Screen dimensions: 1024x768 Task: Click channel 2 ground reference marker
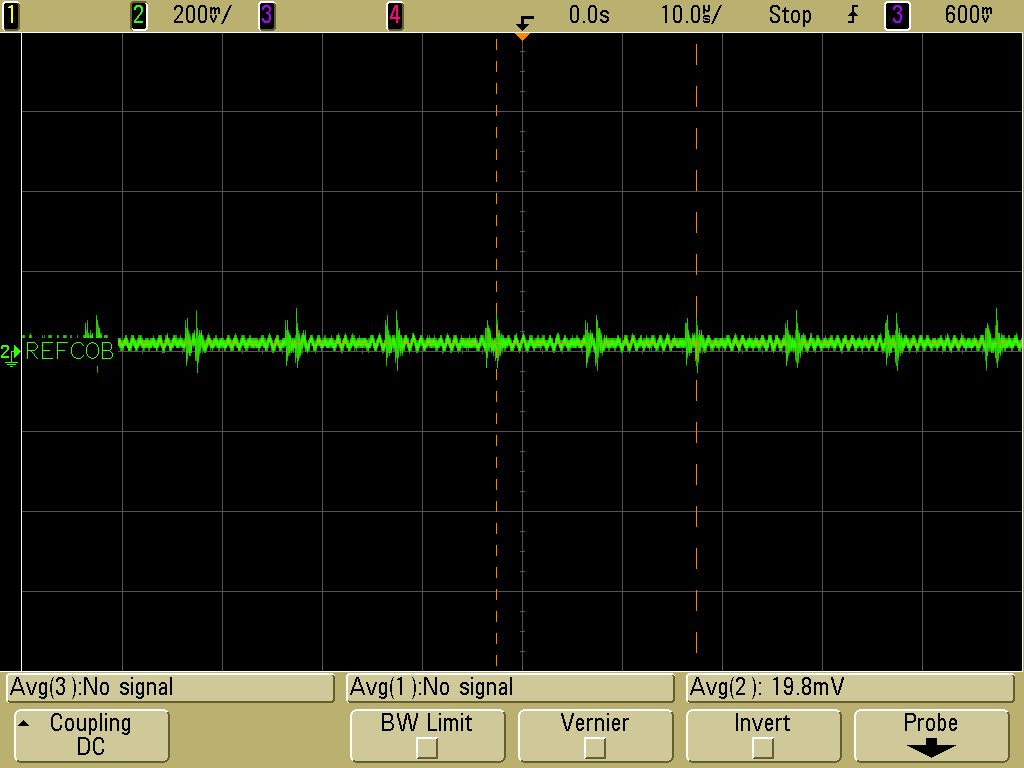click(10, 355)
